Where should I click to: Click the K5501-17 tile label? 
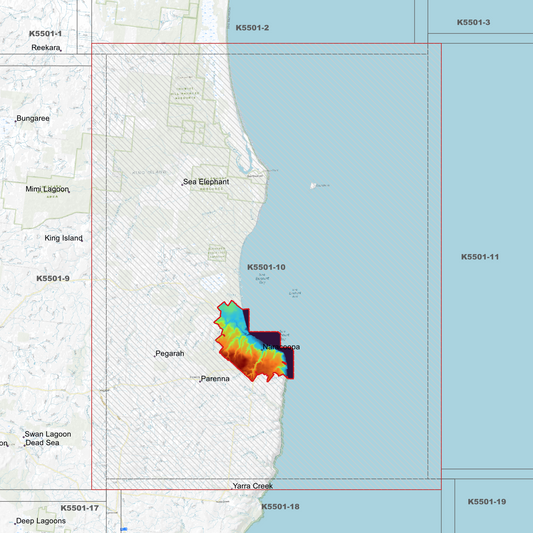[x=80, y=508]
